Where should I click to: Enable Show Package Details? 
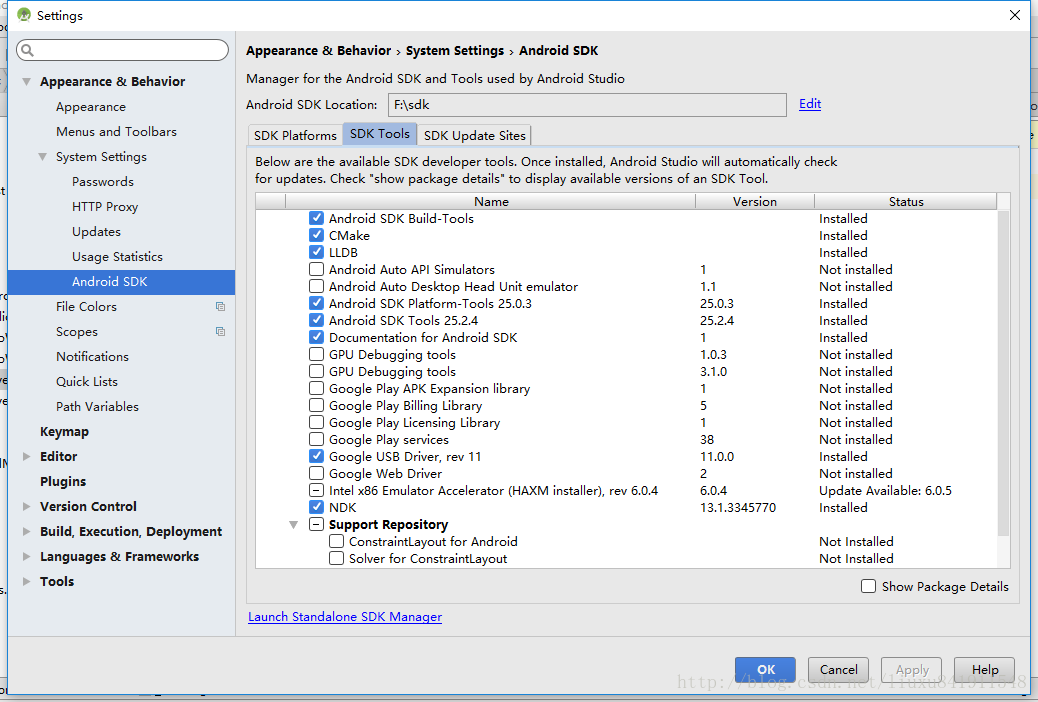tap(868, 586)
